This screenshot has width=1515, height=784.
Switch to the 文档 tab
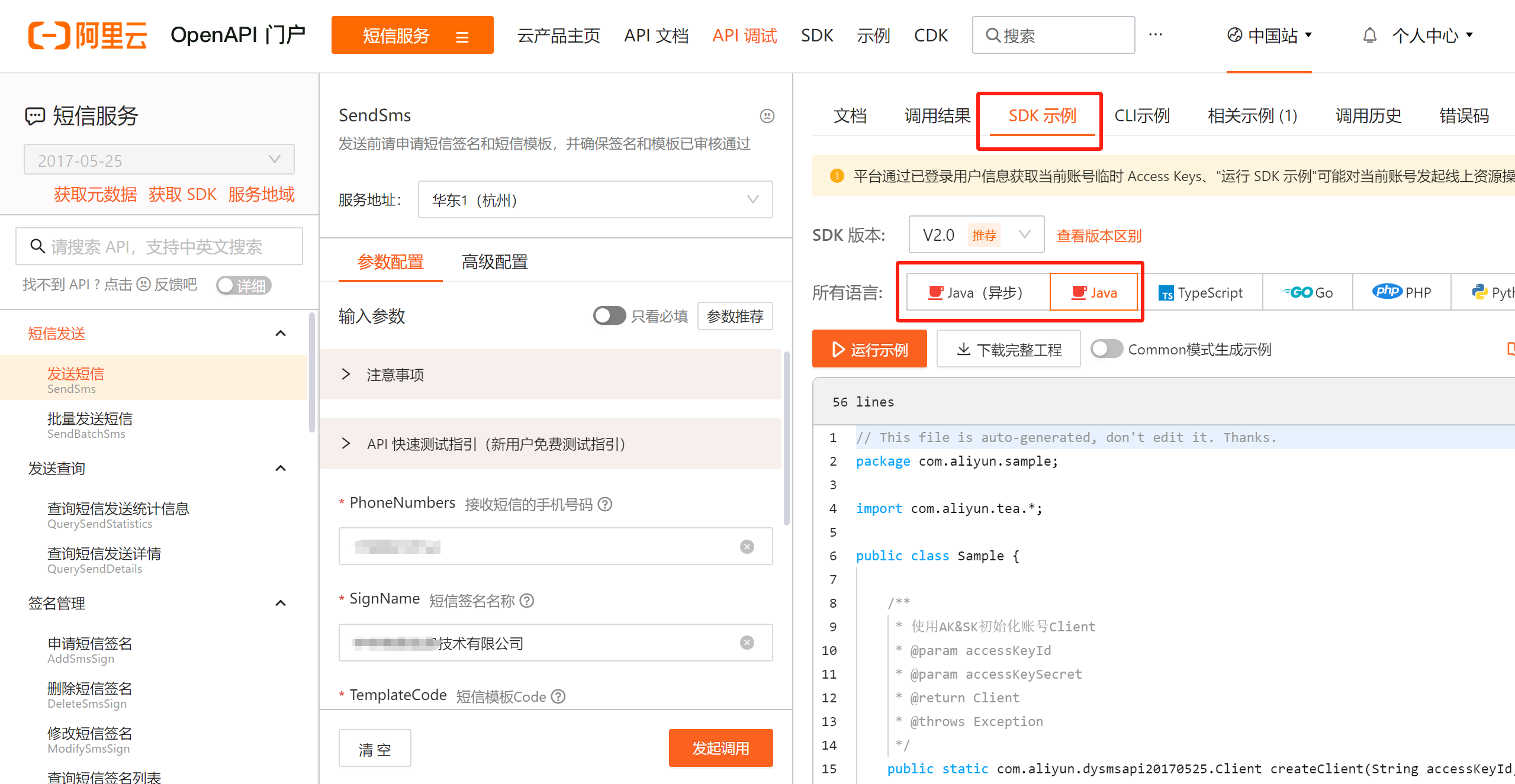coord(850,115)
